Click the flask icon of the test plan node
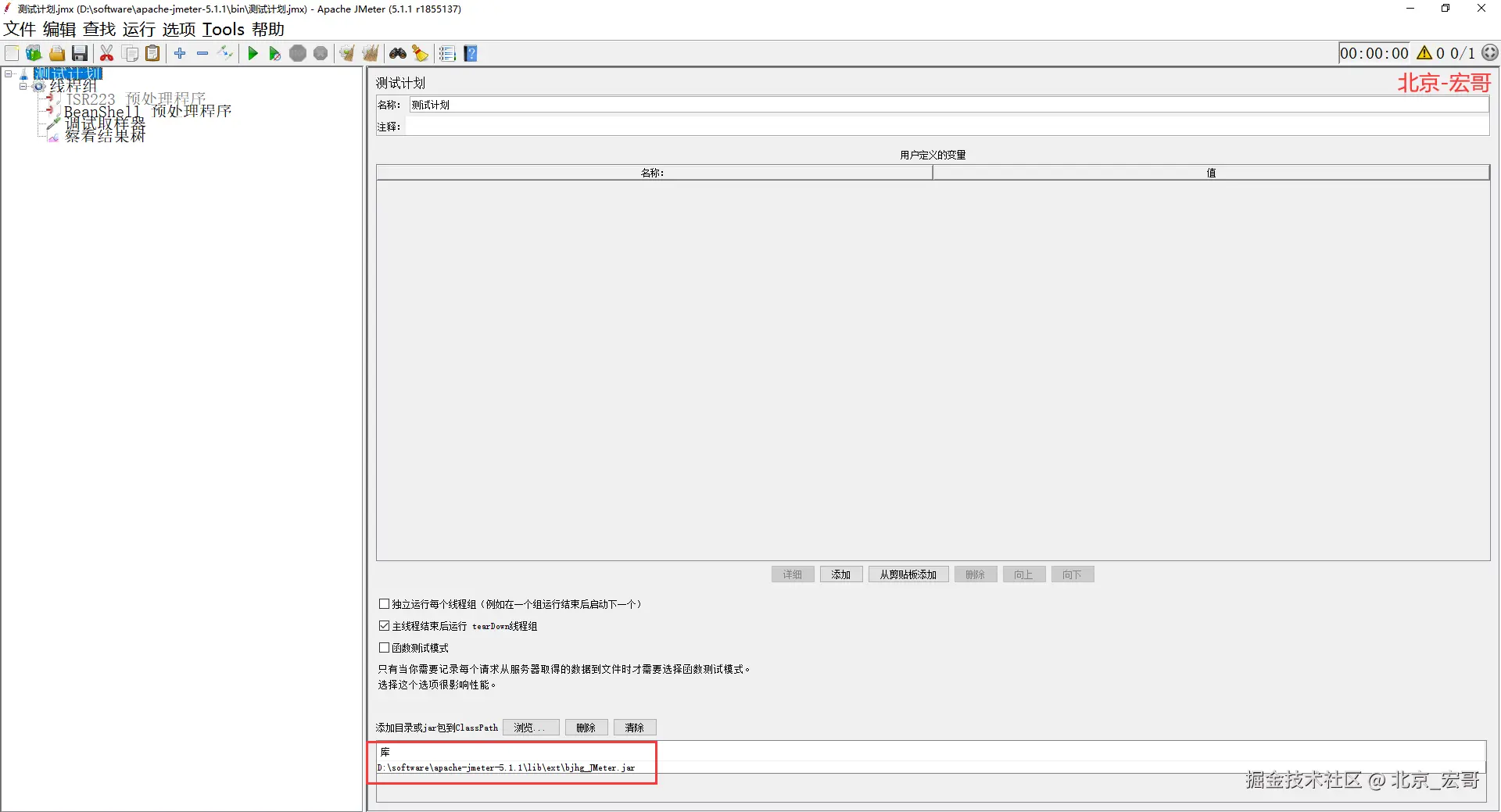 point(24,74)
